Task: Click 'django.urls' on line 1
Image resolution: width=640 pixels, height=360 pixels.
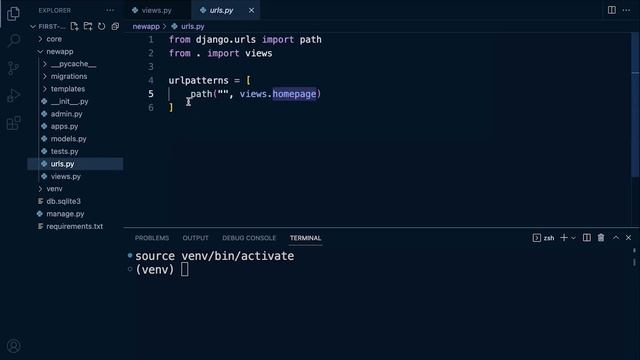Action: [226, 40]
